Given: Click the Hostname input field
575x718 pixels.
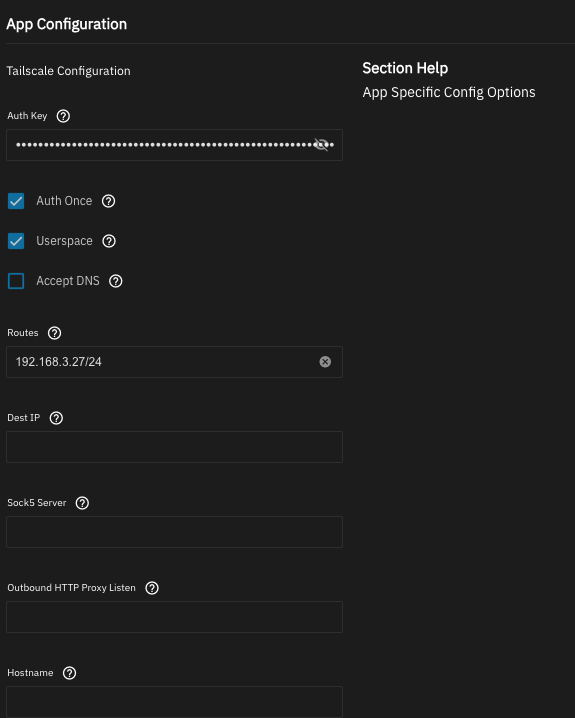Looking at the screenshot, I should [x=174, y=702].
